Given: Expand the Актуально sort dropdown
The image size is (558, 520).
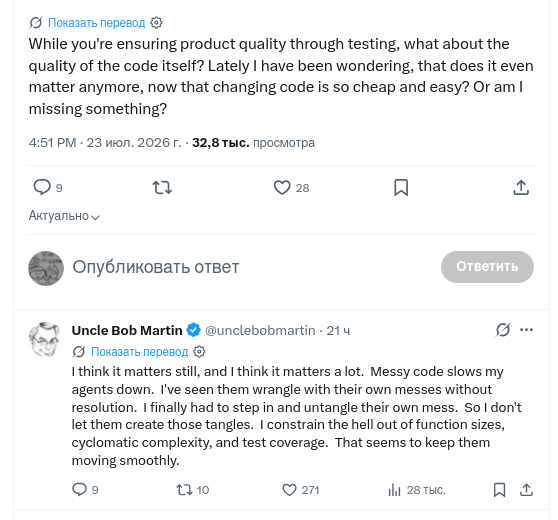Looking at the screenshot, I should 64,216.
